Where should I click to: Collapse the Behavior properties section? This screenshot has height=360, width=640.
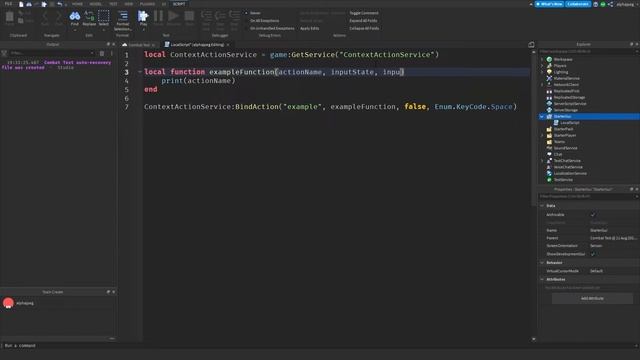(542, 263)
